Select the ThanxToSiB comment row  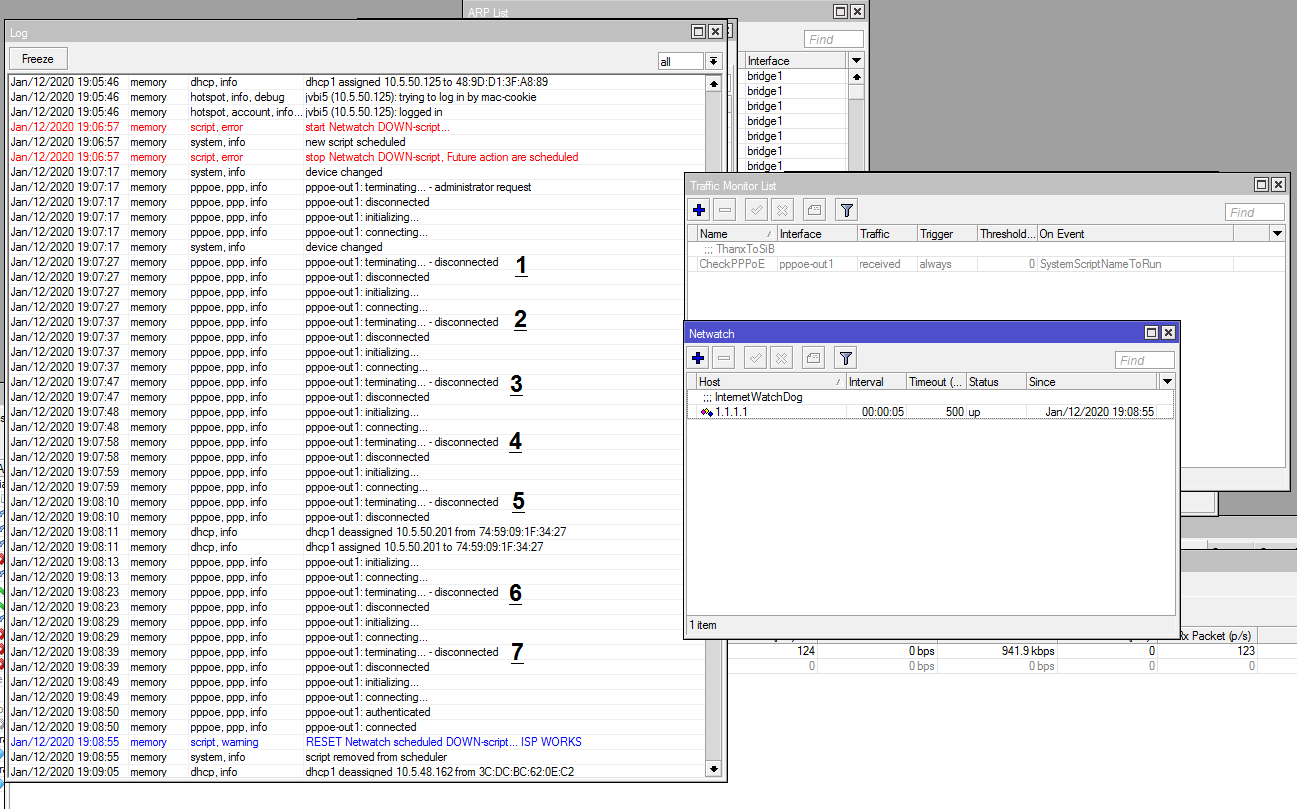click(x=985, y=249)
